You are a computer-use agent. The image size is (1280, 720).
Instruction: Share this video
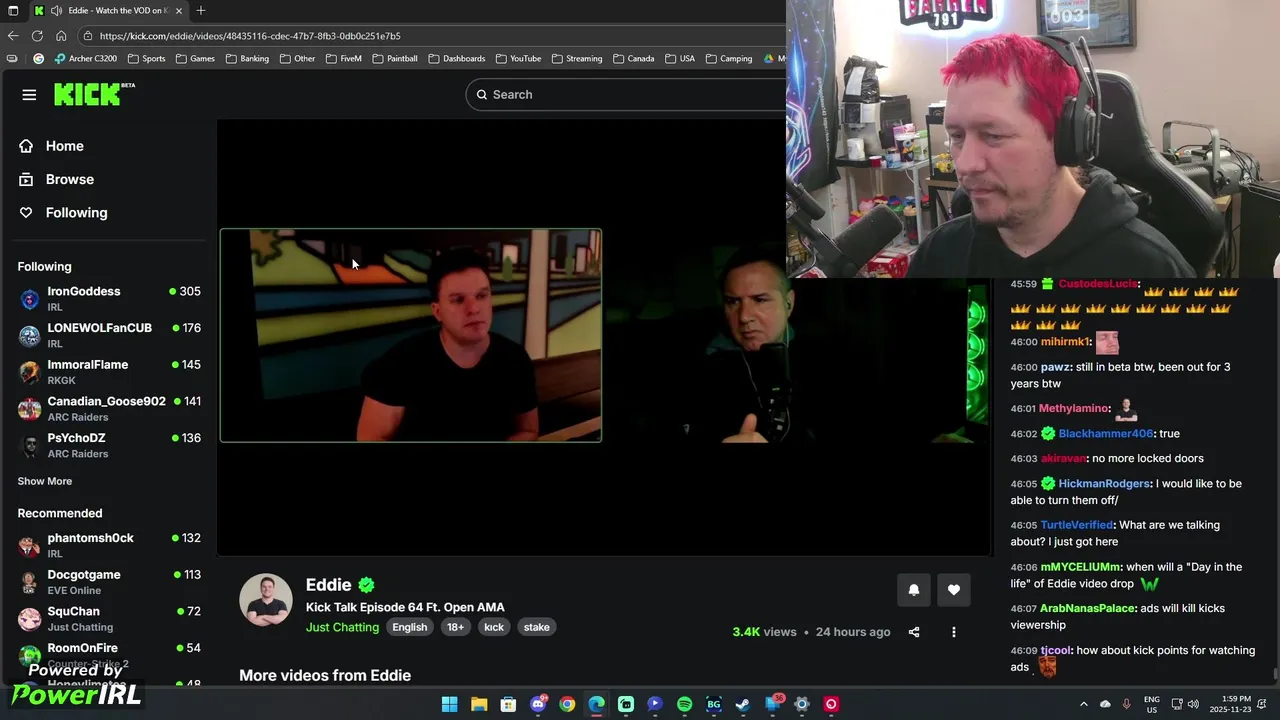[x=913, y=632]
